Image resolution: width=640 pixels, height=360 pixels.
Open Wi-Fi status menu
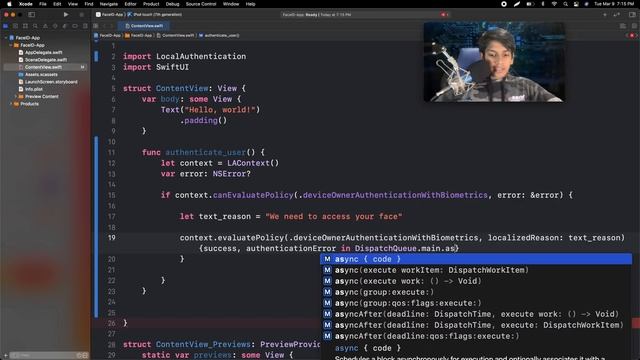tap(554, 4)
